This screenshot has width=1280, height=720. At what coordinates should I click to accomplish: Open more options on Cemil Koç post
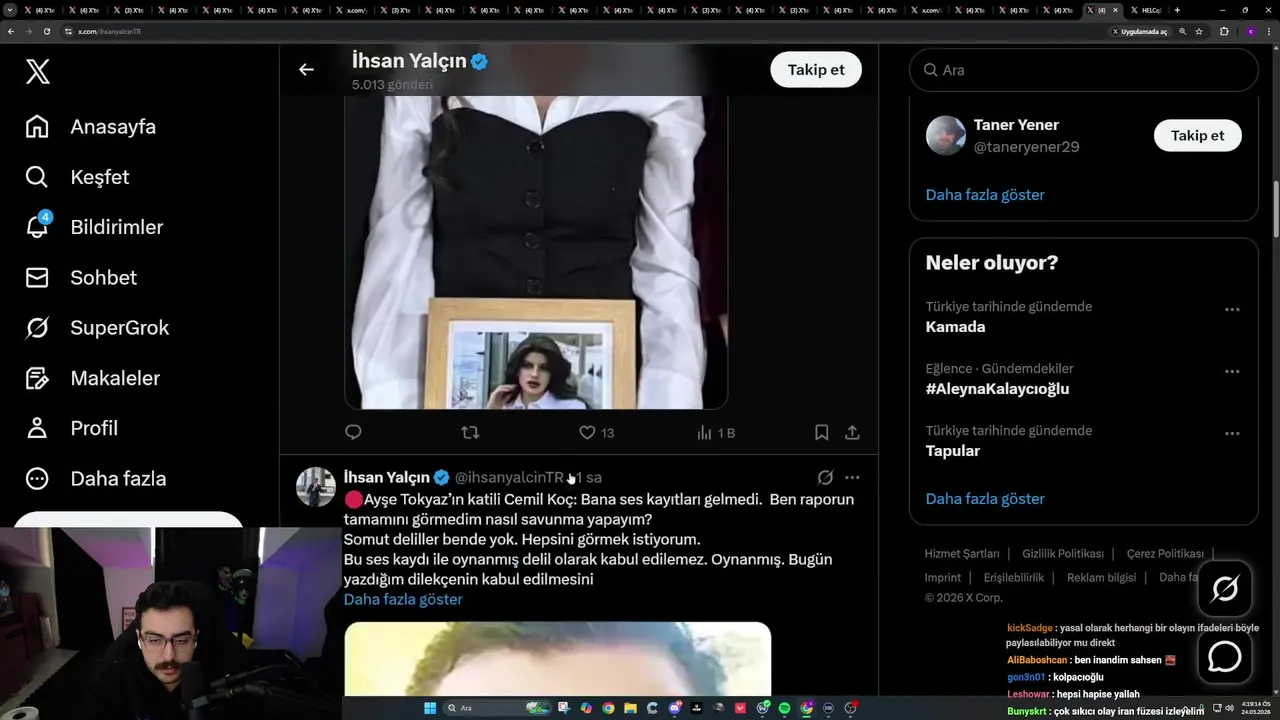[852, 477]
